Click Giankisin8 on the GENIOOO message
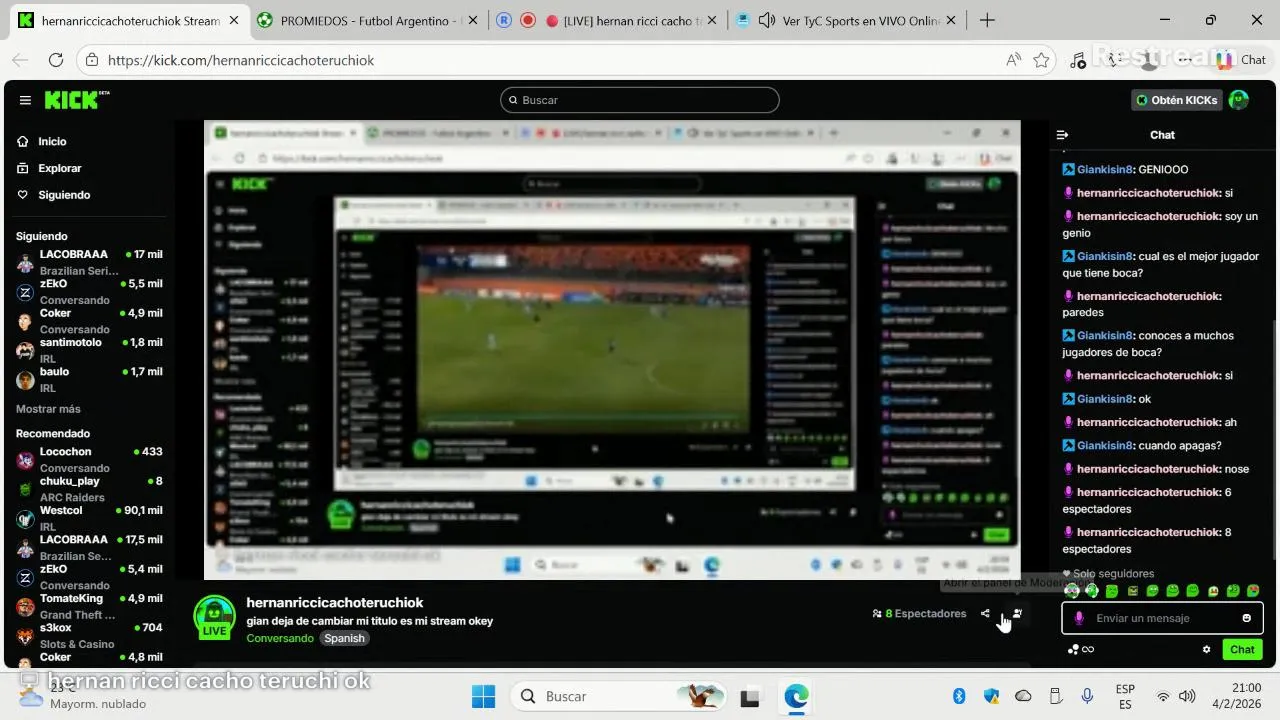The image size is (1280, 720). pyautogui.click(x=1105, y=170)
